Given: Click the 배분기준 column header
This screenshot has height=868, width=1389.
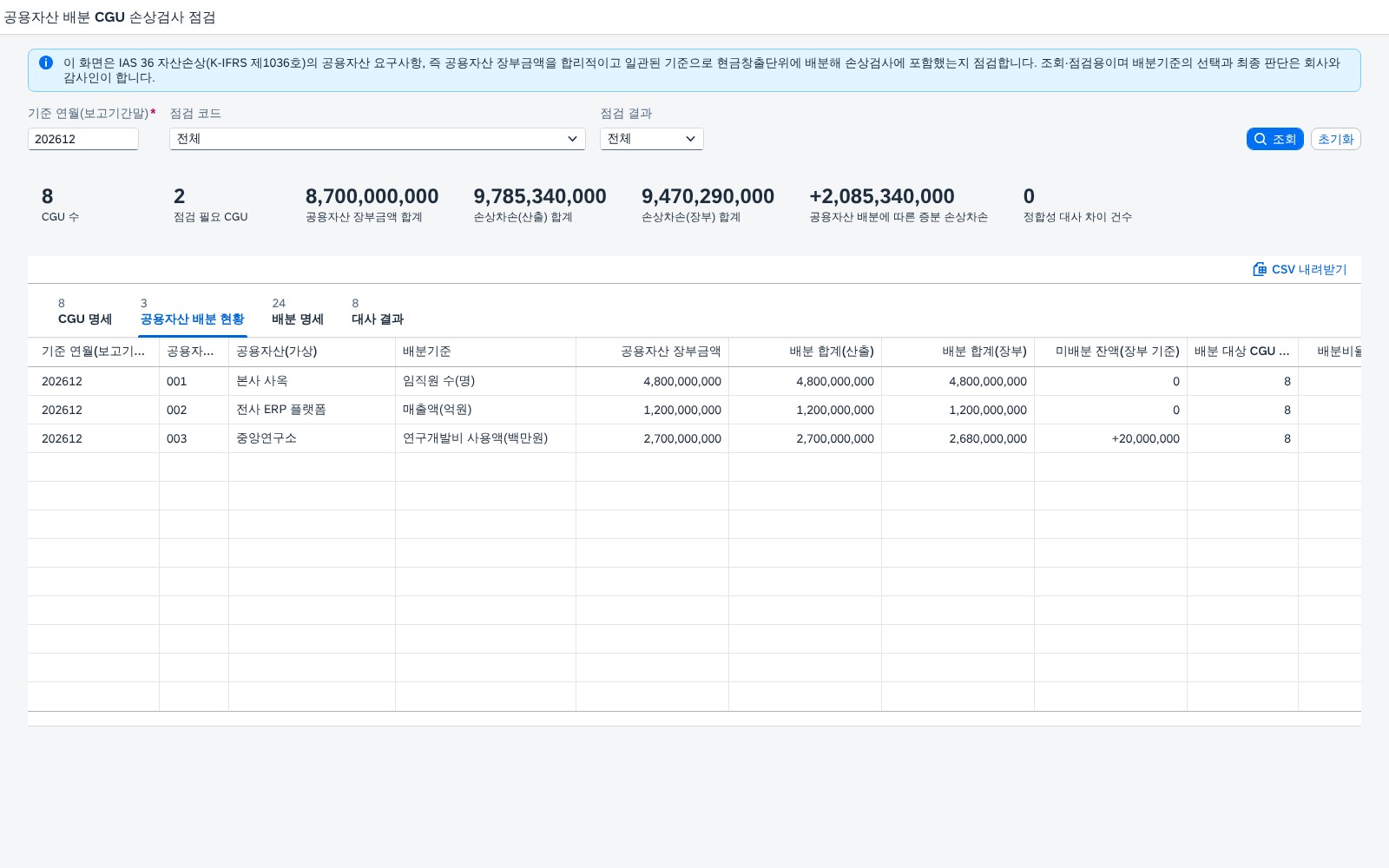Looking at the screenshot, I should [486, 352].
